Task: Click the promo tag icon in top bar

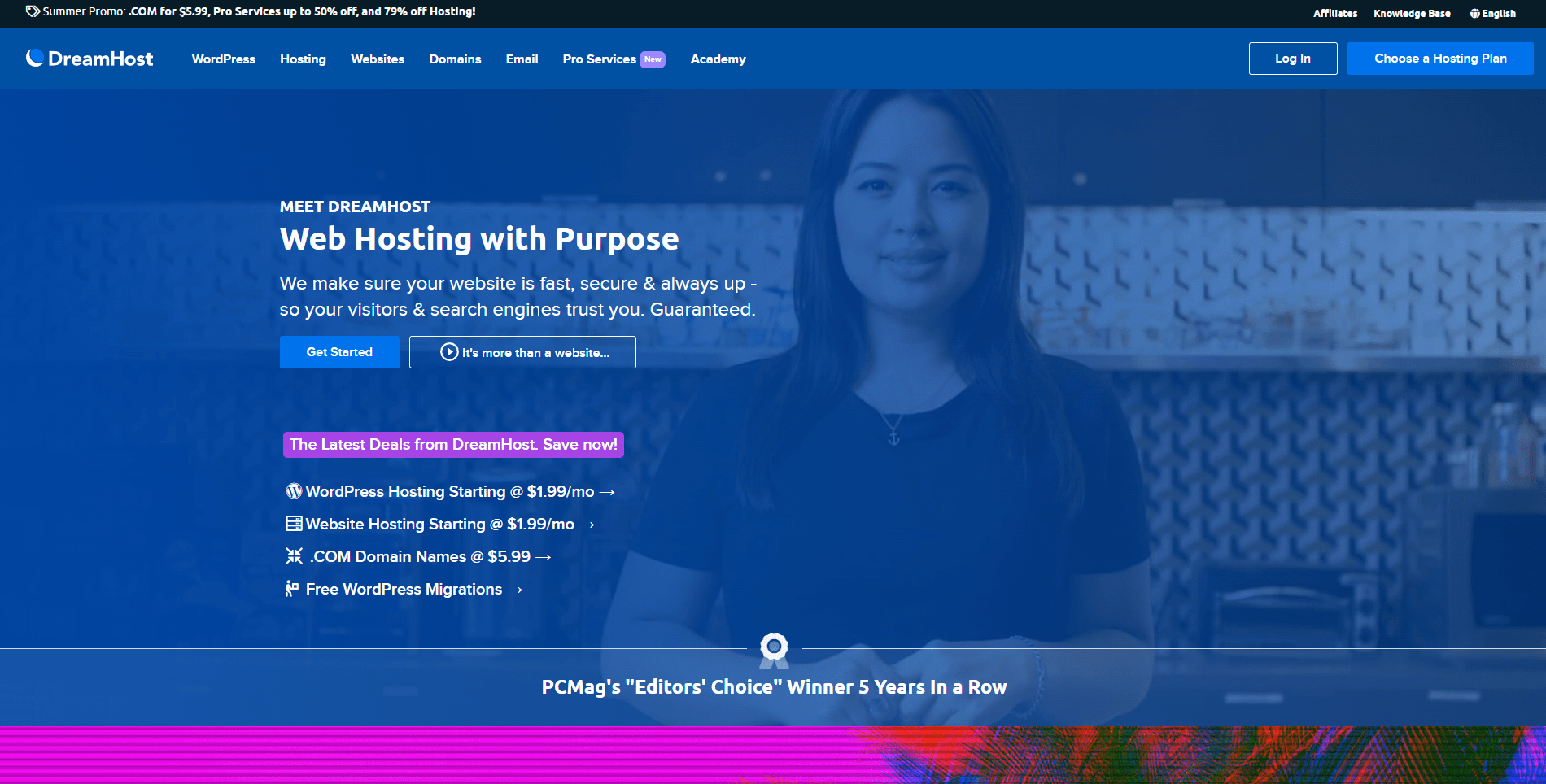Action: pyautogui.click(x=33, y=11)
